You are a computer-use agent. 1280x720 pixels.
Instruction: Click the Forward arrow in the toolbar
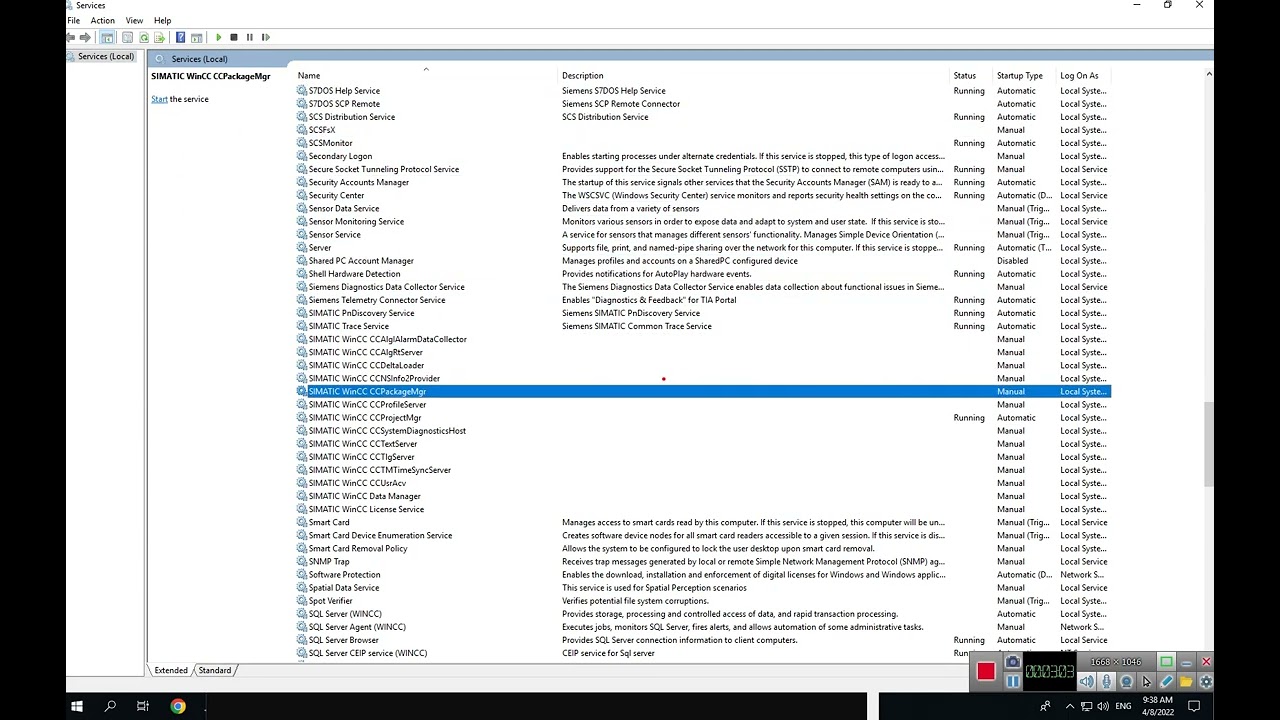tap(85, 37)
